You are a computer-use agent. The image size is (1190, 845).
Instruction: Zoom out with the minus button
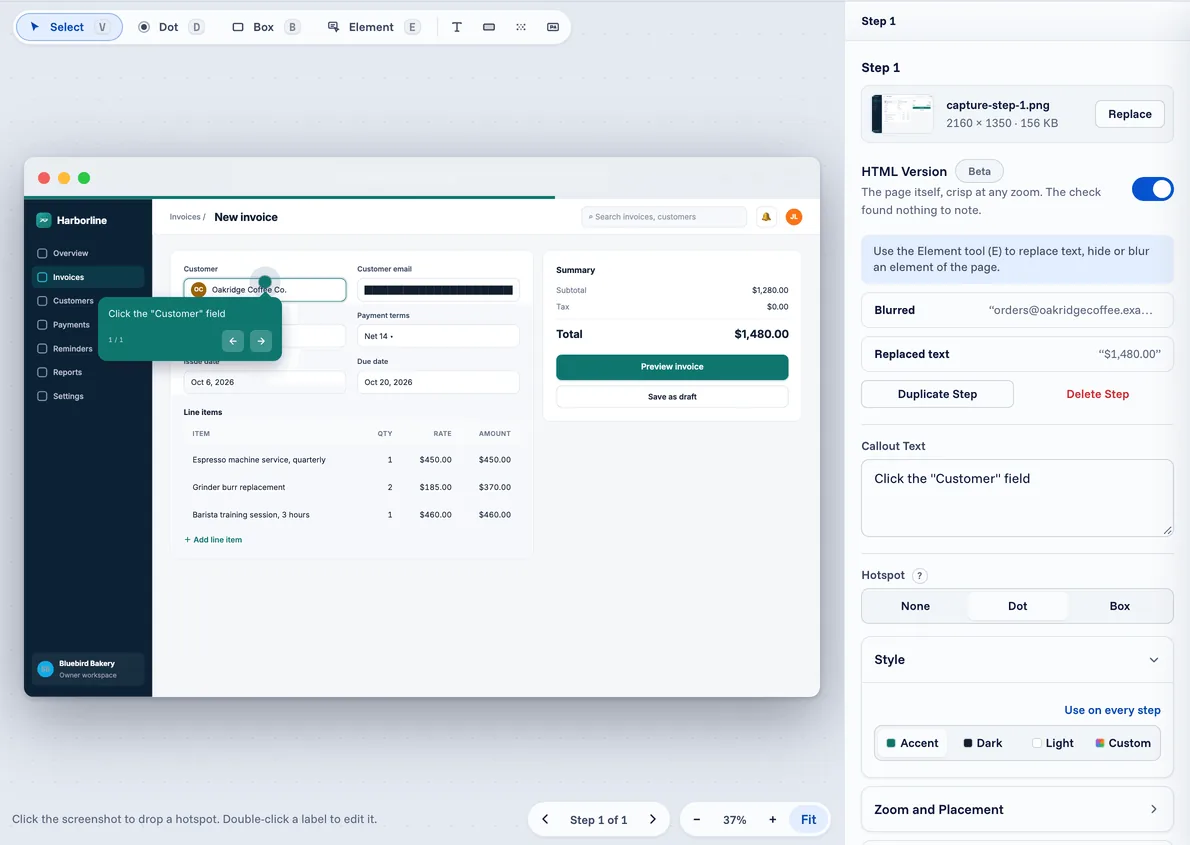(x=697, y=820)
